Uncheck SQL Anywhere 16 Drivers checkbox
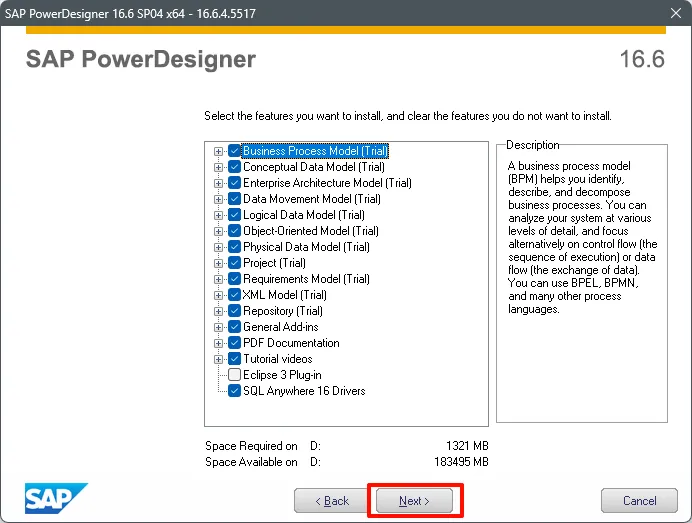 coord(234,391)
